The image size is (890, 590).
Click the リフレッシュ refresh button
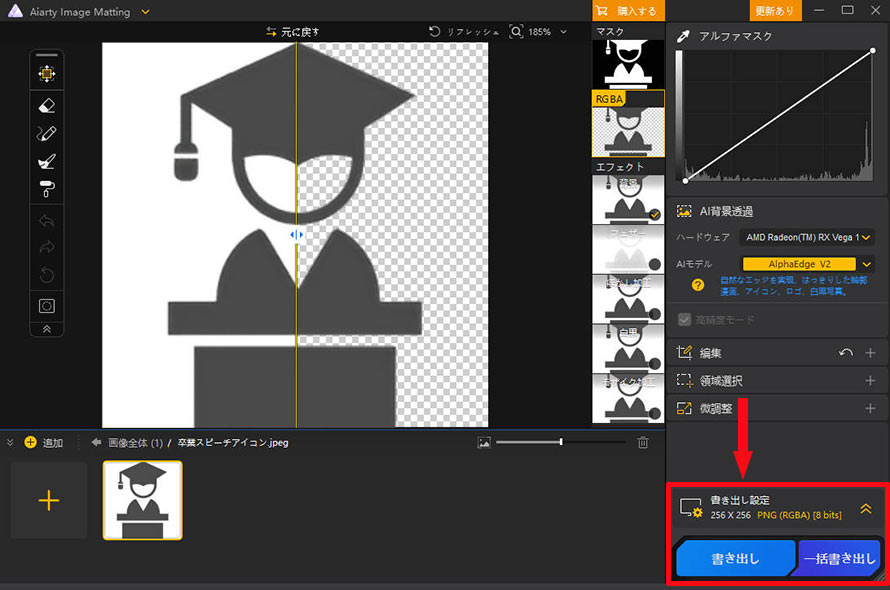464,32
